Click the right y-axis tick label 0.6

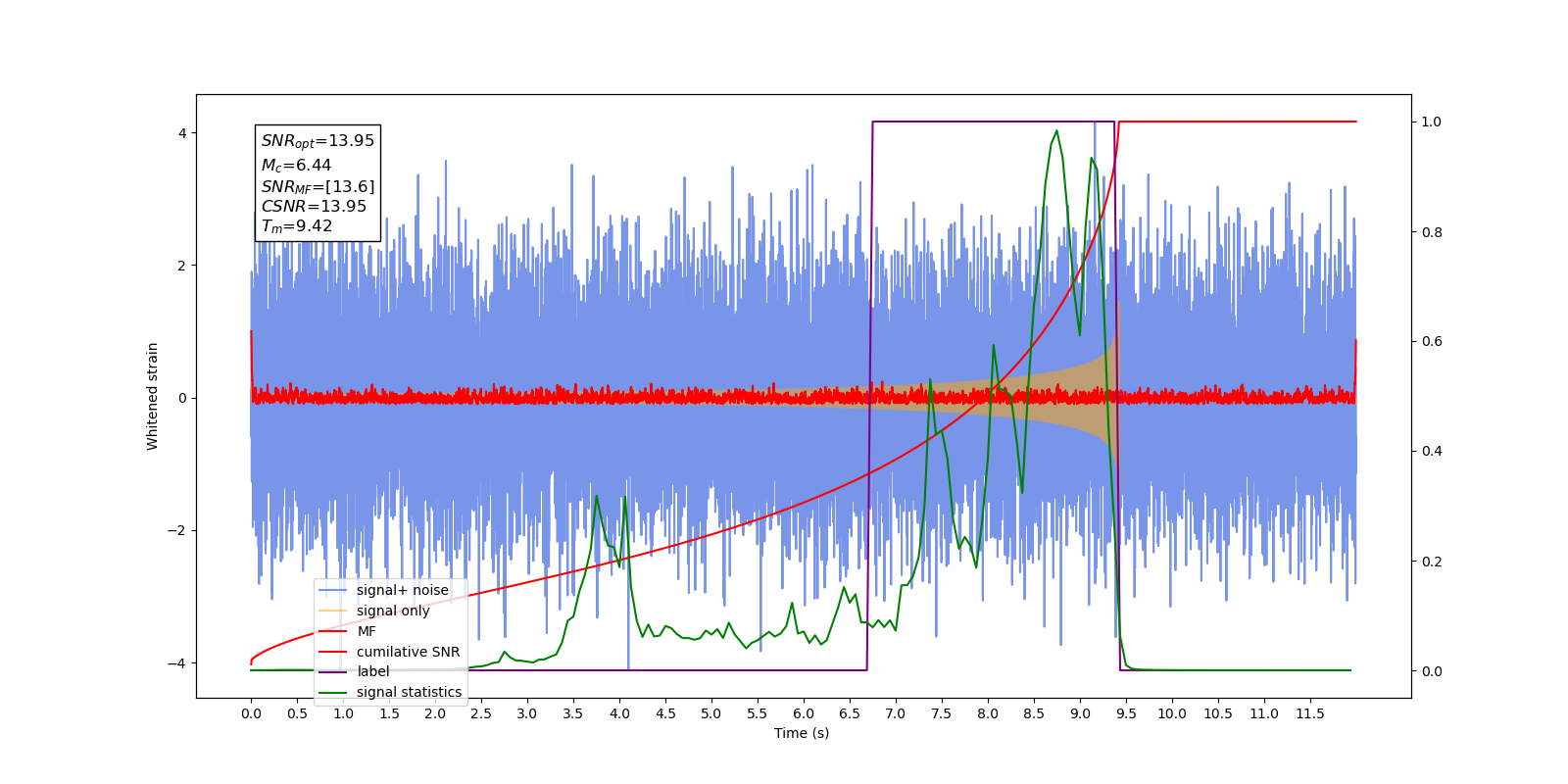[1432, 342]
